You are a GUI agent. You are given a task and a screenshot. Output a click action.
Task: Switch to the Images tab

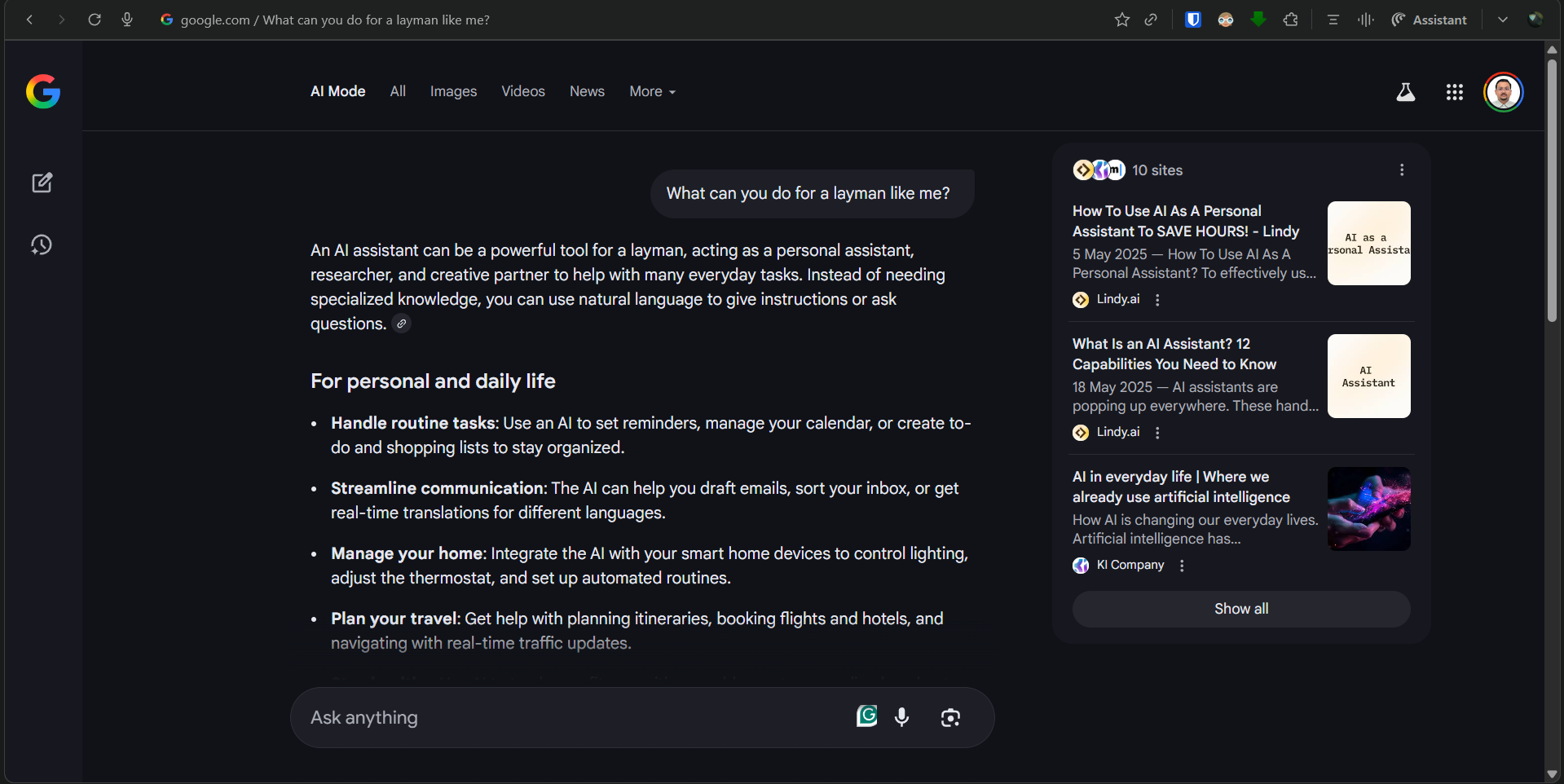tap(453, 91)
